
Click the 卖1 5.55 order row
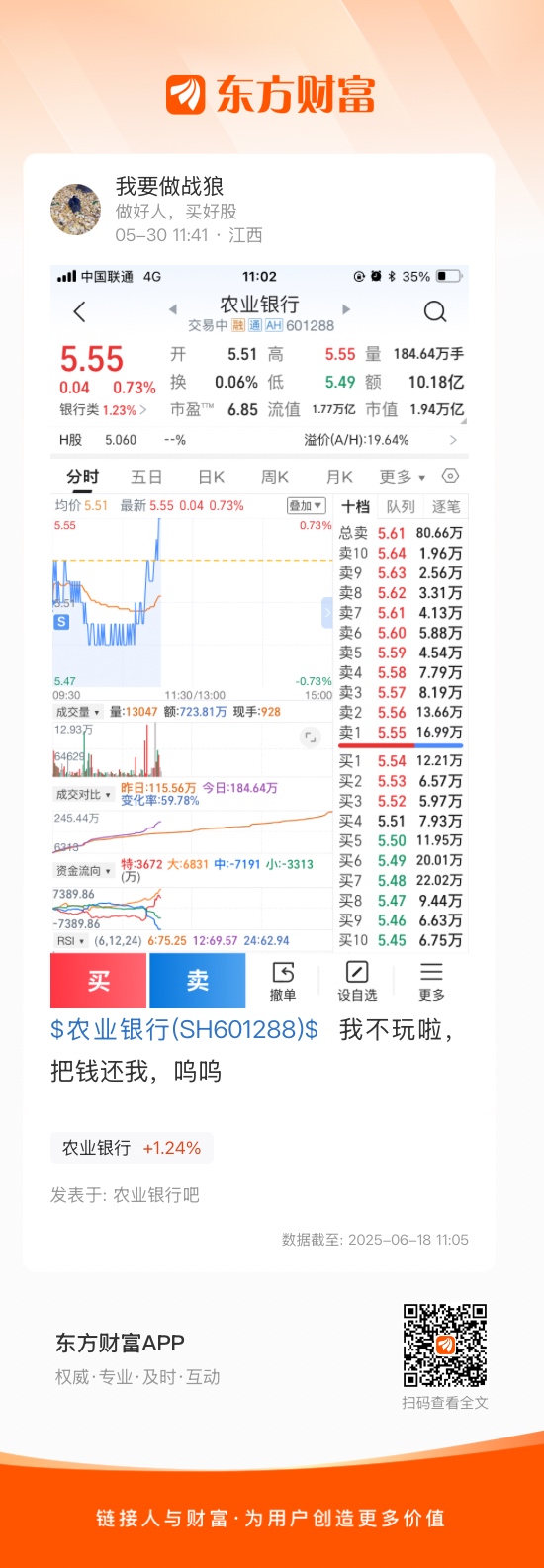401,733
